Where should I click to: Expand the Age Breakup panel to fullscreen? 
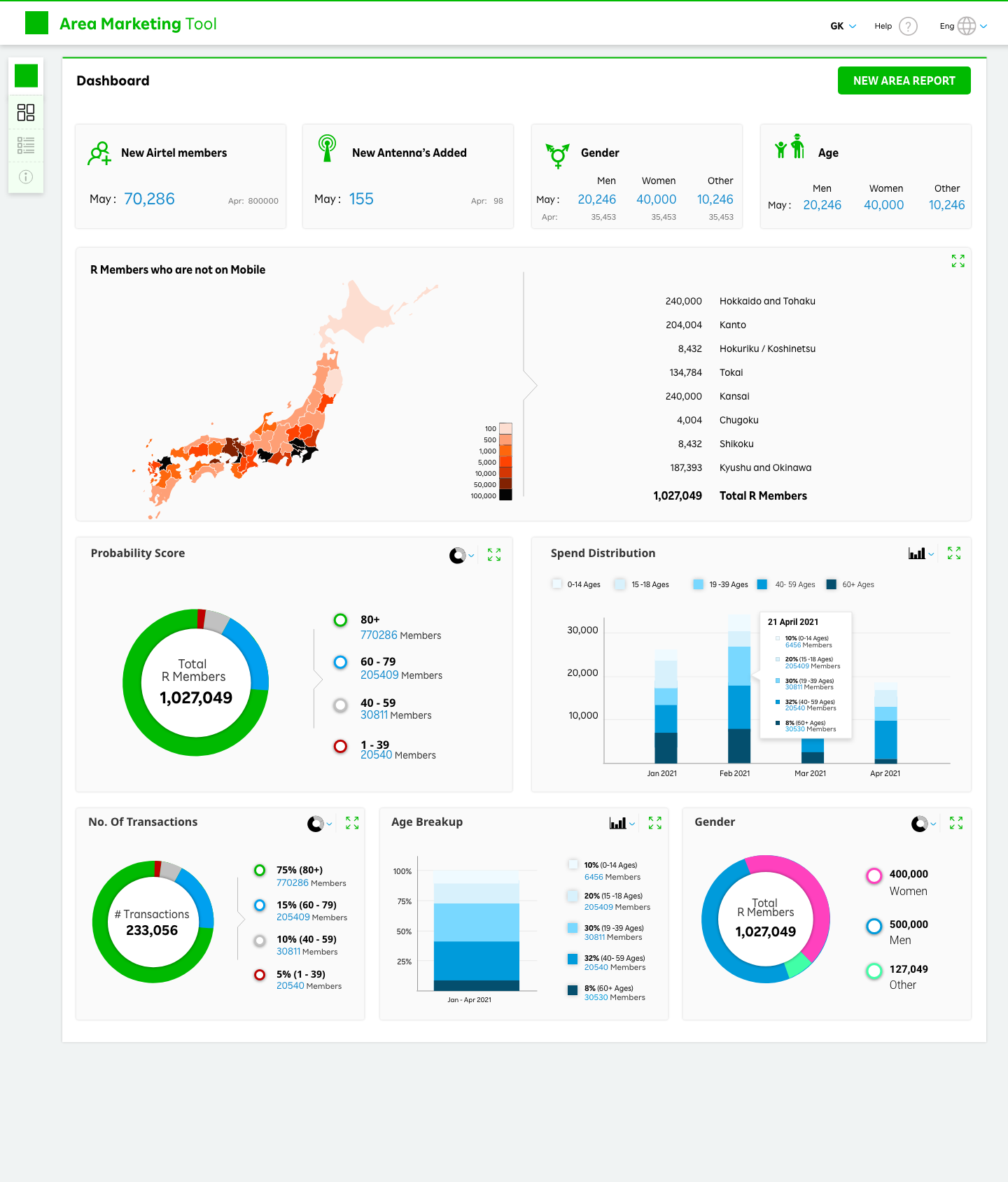pos(654,823)
